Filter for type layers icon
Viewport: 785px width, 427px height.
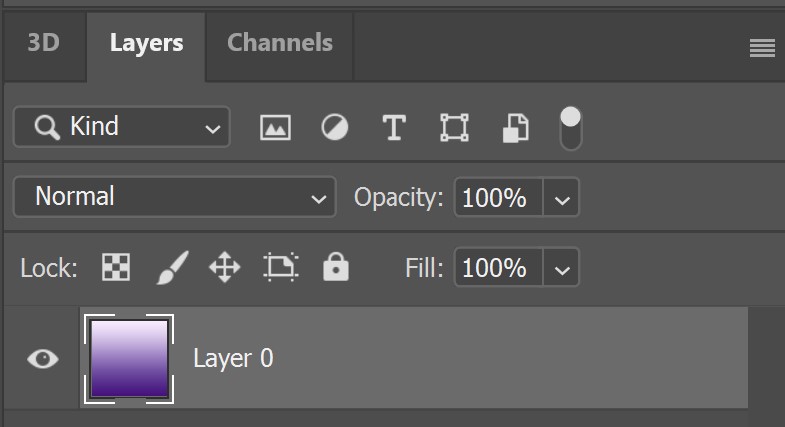394,127
